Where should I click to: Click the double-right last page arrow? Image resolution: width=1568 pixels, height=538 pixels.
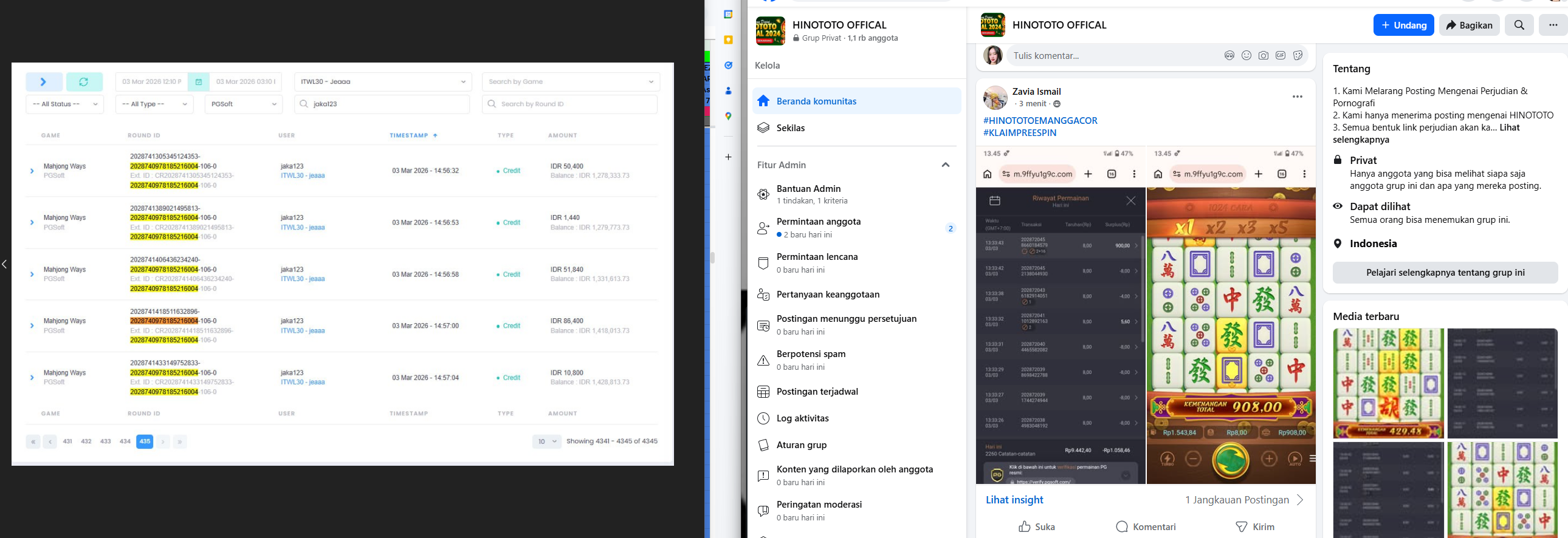click(179, 441)
